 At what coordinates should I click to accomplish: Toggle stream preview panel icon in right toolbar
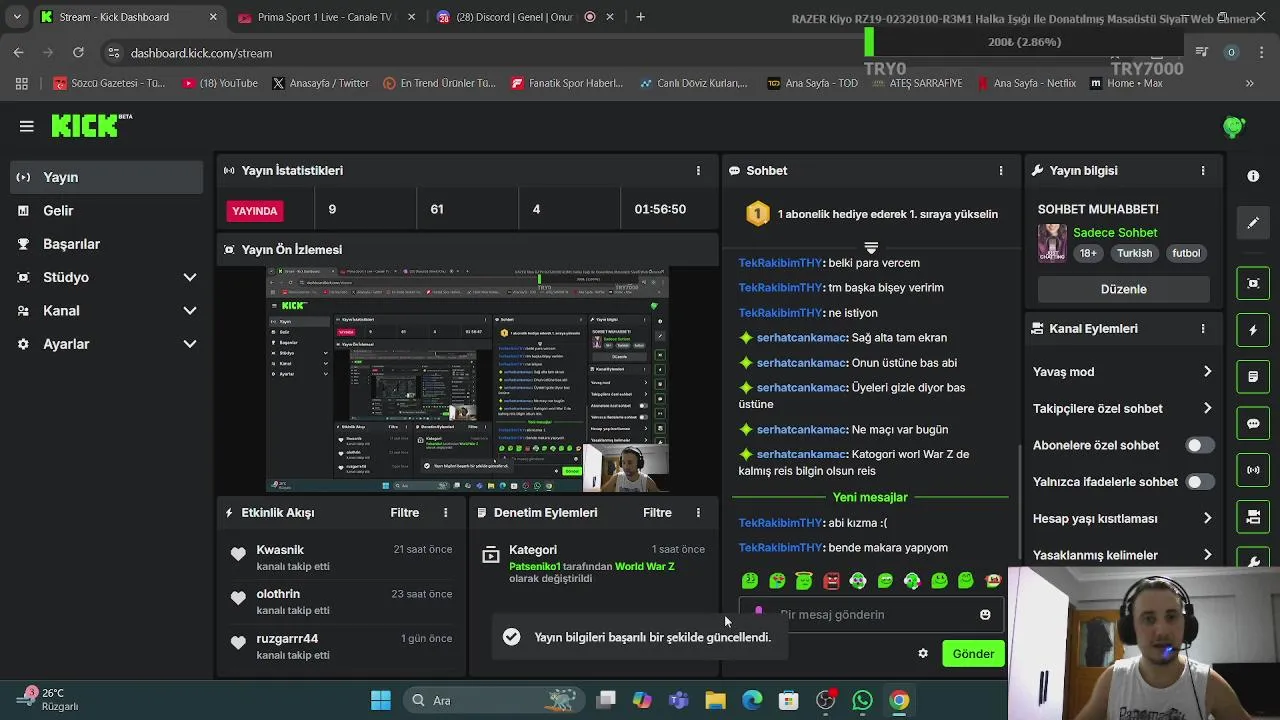[1253, 283]
